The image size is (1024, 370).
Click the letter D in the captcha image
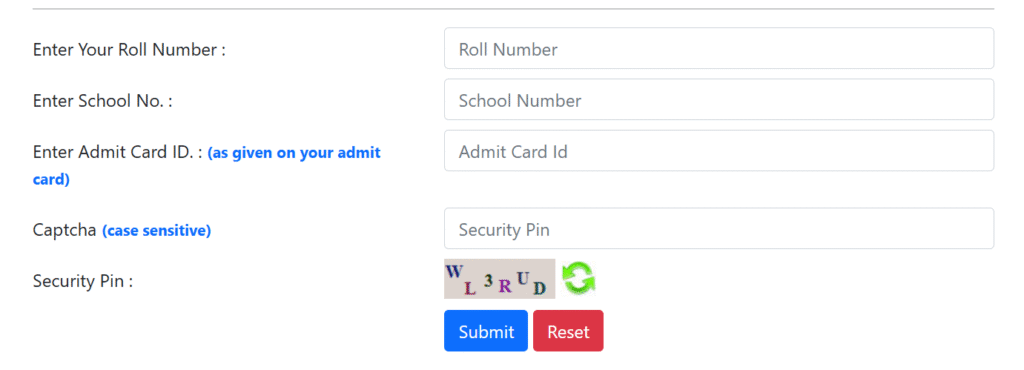tap(539, 288)
